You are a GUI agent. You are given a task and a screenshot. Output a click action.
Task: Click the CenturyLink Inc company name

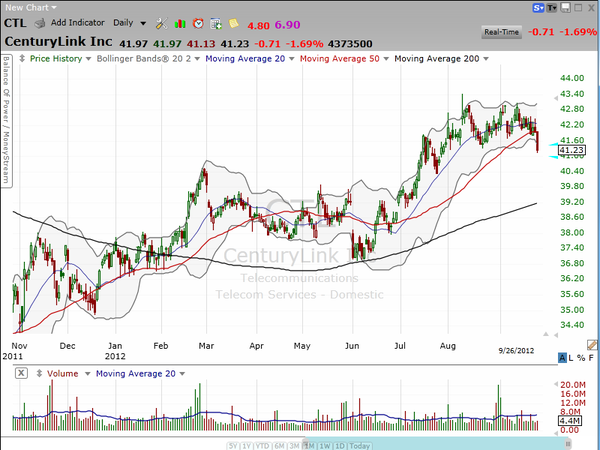(x=58, y=41)
